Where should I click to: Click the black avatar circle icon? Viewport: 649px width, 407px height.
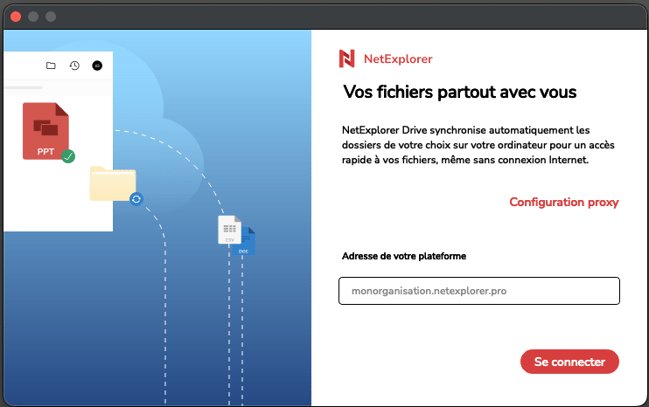pyautogui.click(x=97, y=65)
